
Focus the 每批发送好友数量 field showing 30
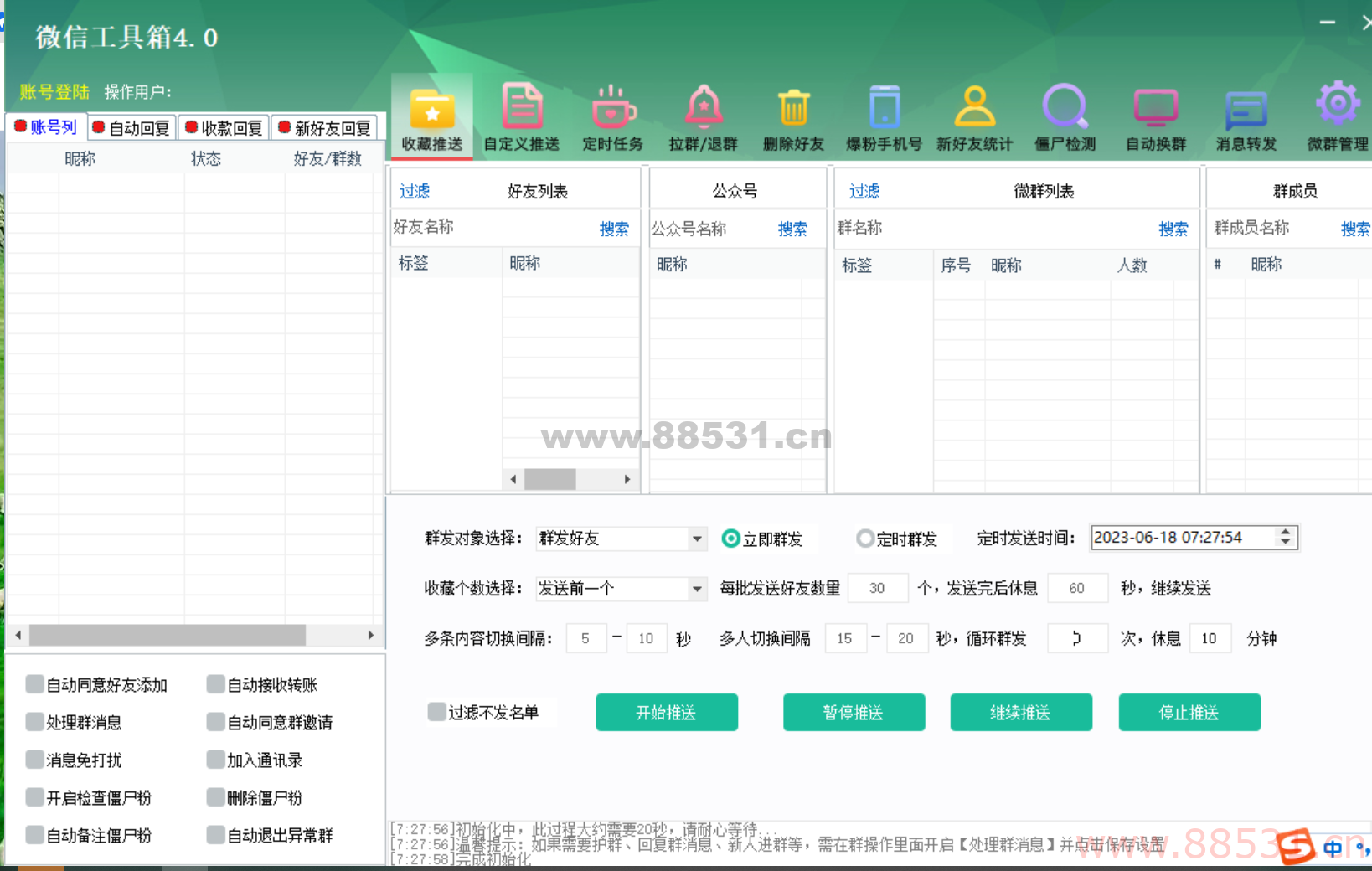(878, 589)
